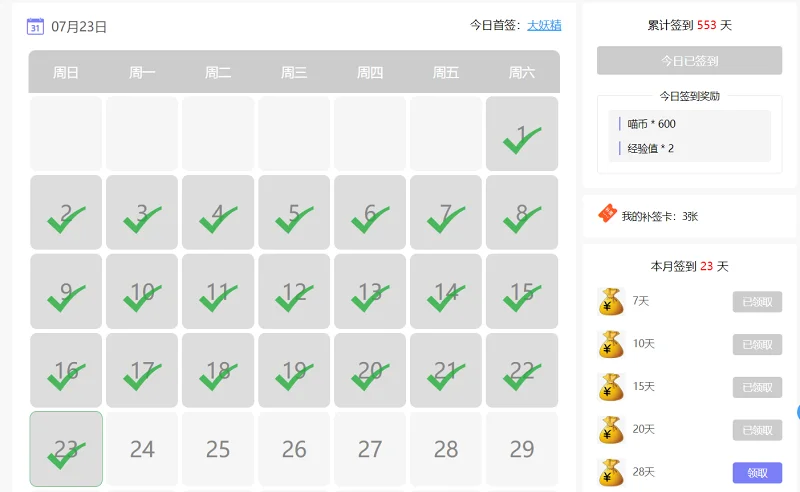The image size is (800, 492).
Task: Click the checked day 15 cell
Action: [522, 291]
